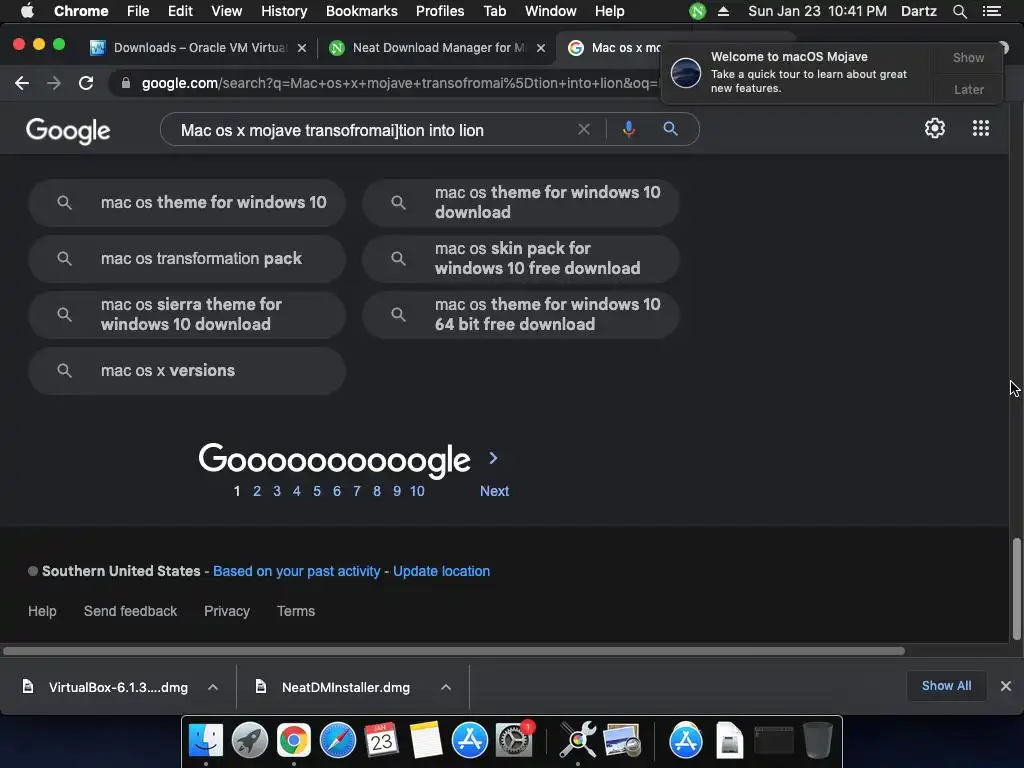Open results page 5

[x=317, y=491]
